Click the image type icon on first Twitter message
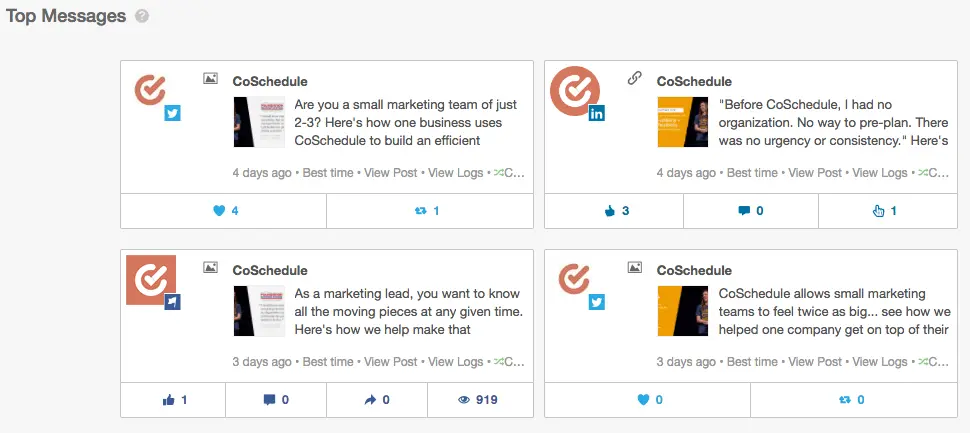Screen dimensions: 970x433 (210, 78)
